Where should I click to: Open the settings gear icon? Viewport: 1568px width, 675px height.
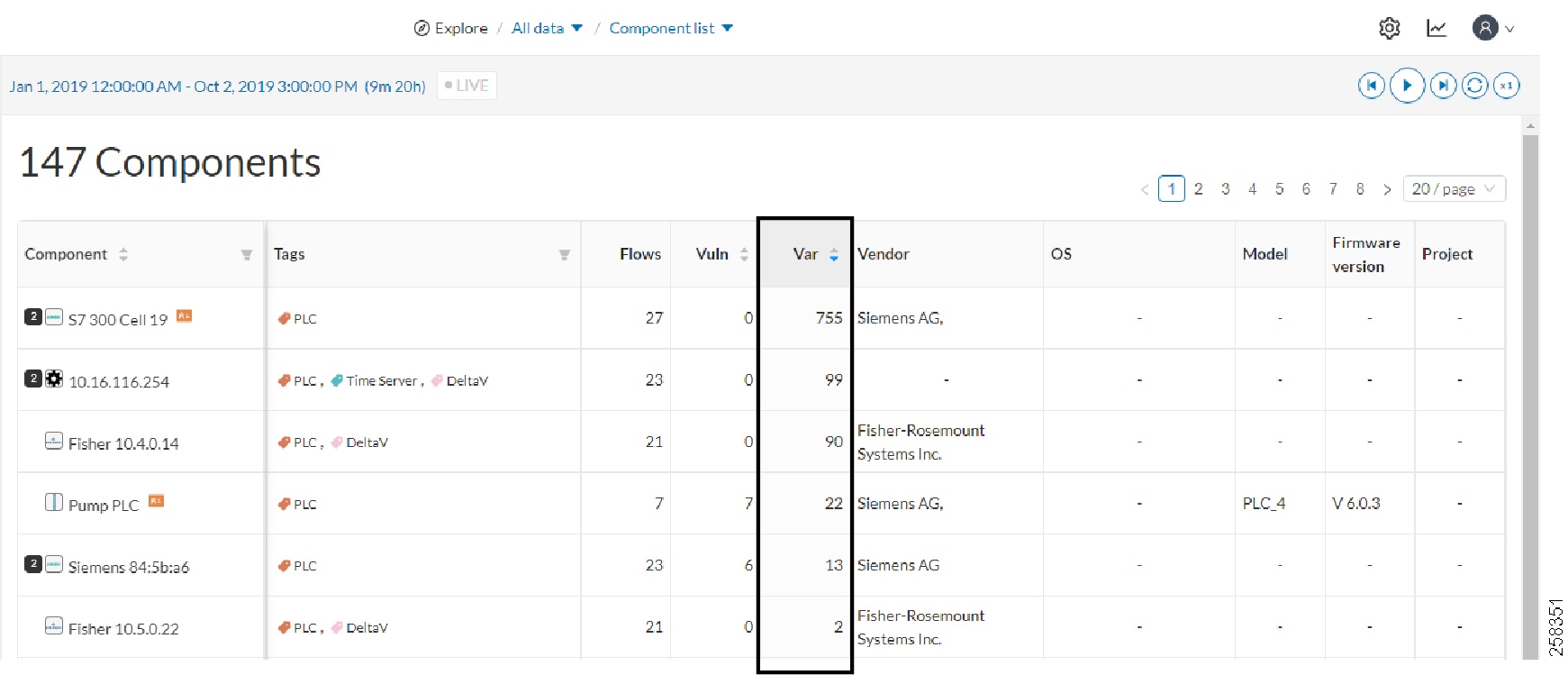pos(1390,28)
